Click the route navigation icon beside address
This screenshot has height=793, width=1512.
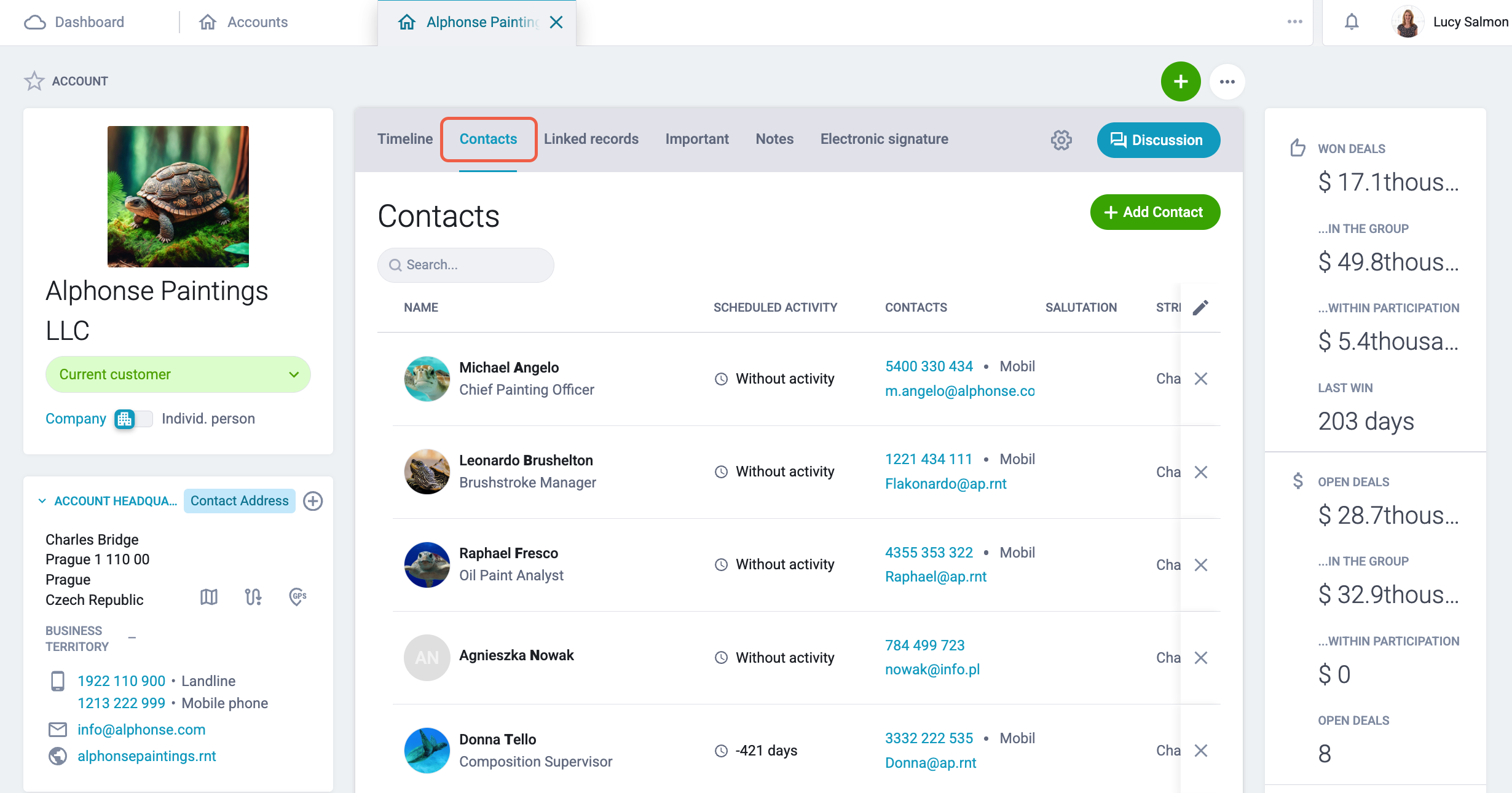(253, 596)
